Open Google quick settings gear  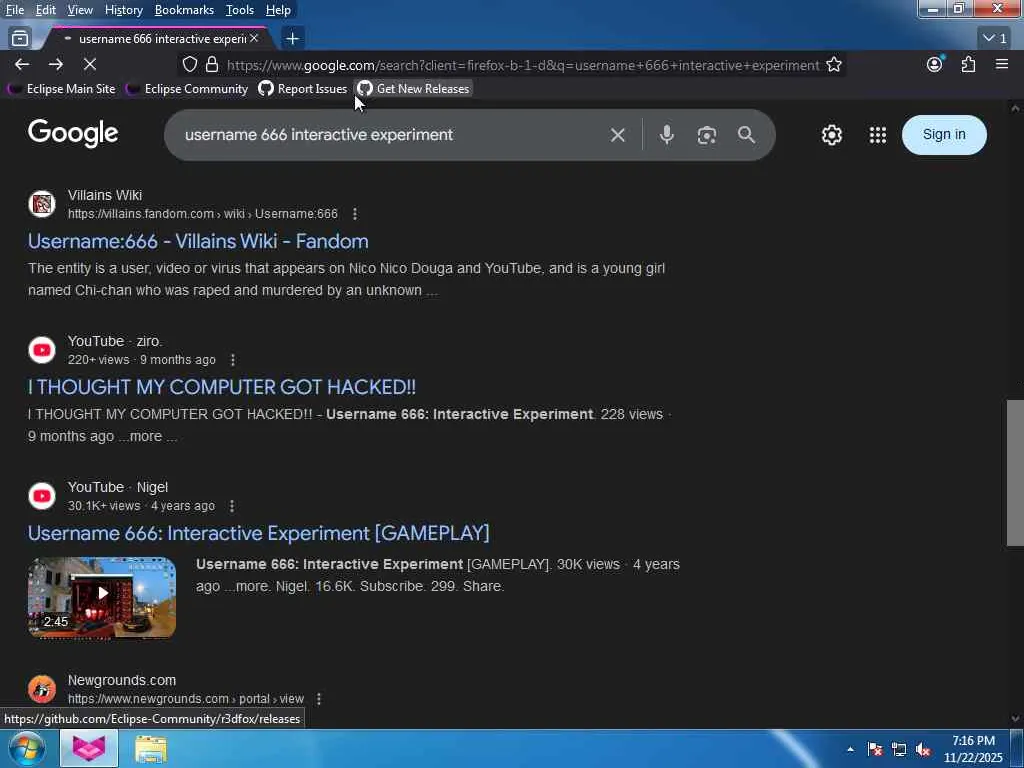click(832, 135)
